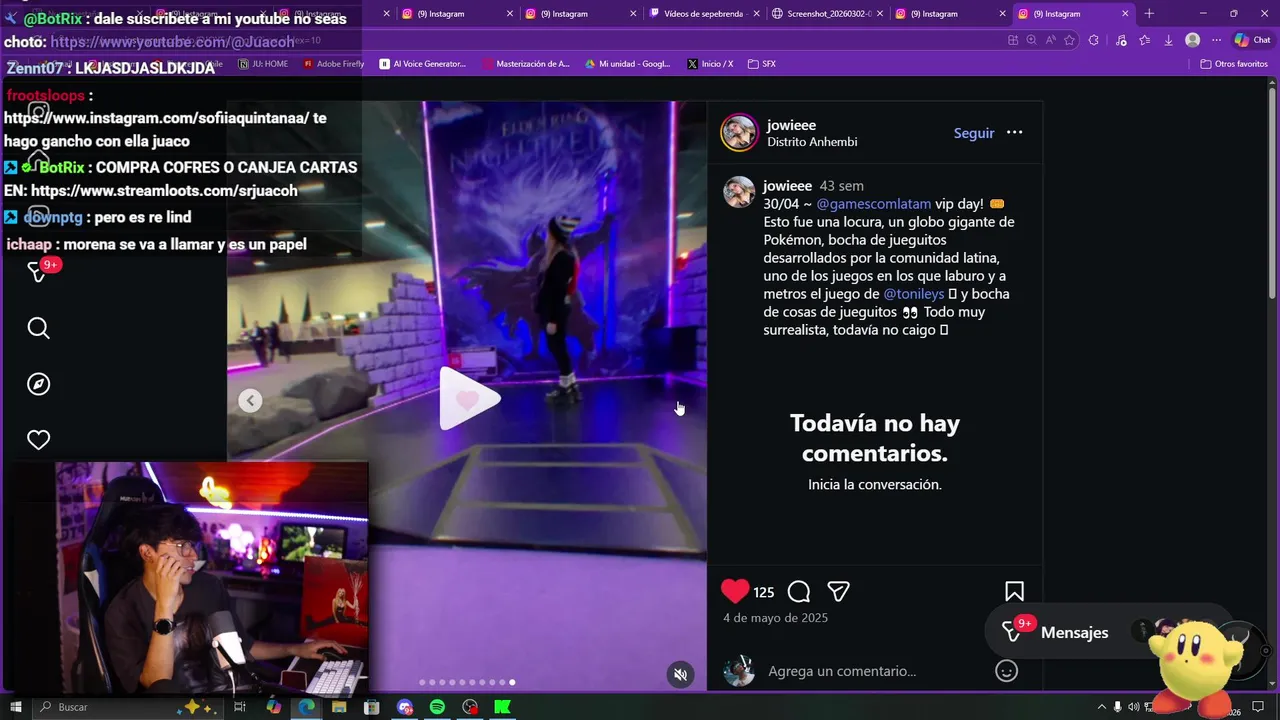Open the likes count 125

(764, 592)
